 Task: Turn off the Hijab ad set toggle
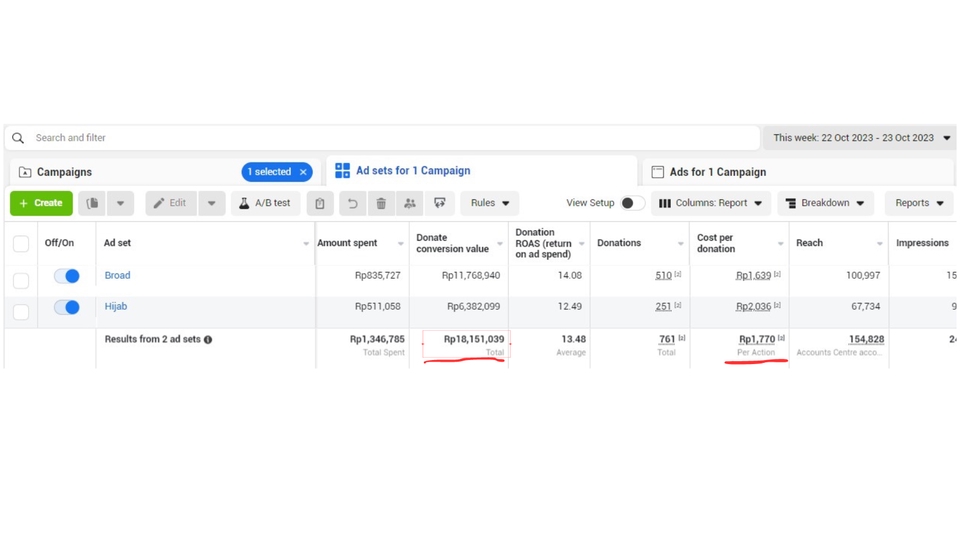(x=66, y=307)
